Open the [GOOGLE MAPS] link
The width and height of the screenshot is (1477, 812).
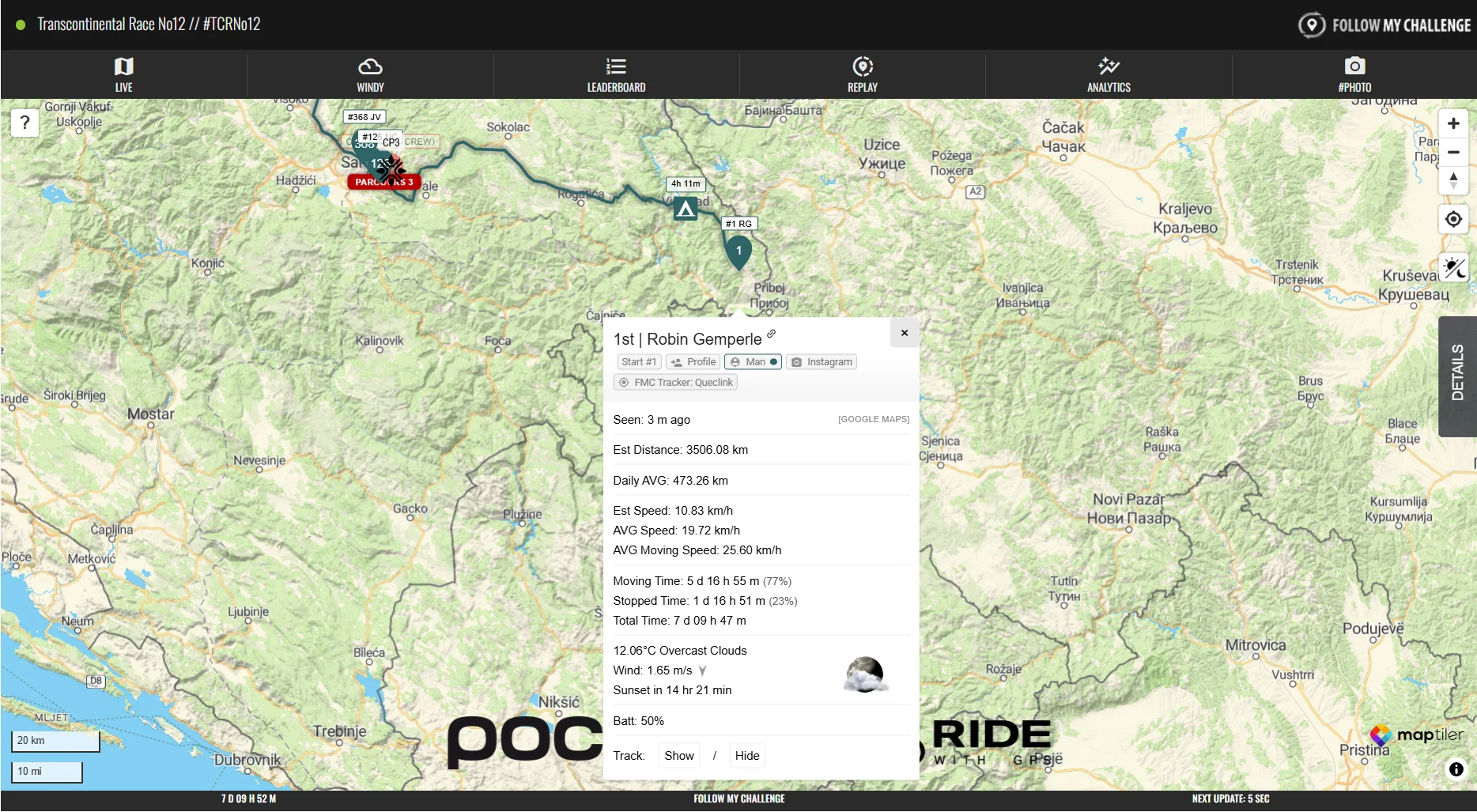[874, 419]
